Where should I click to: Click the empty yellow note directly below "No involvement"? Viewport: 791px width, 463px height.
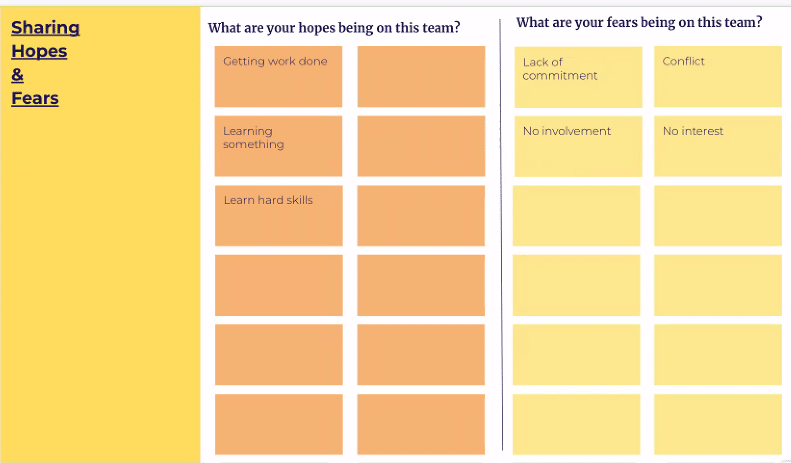(x=577, y=215)
